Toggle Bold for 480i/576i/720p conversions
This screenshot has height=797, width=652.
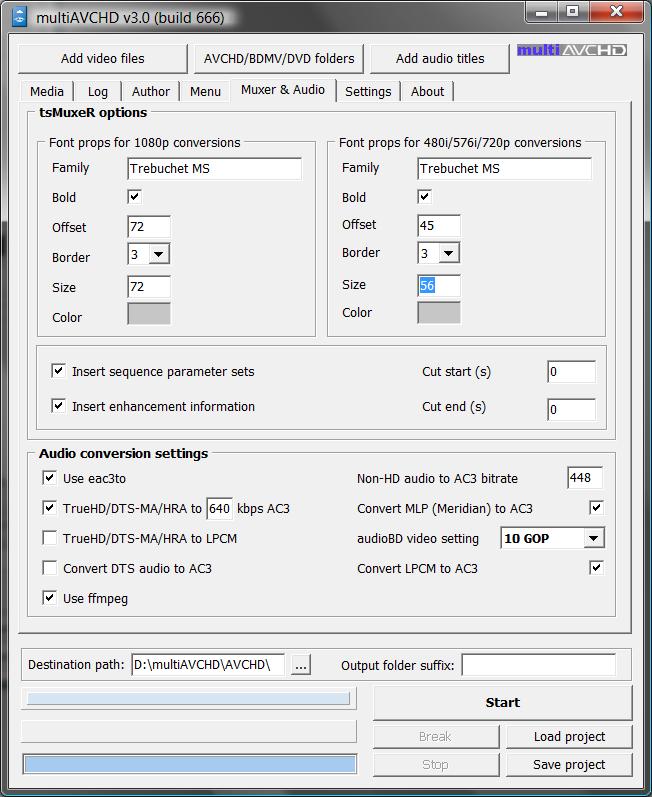[x=425, y=197]
